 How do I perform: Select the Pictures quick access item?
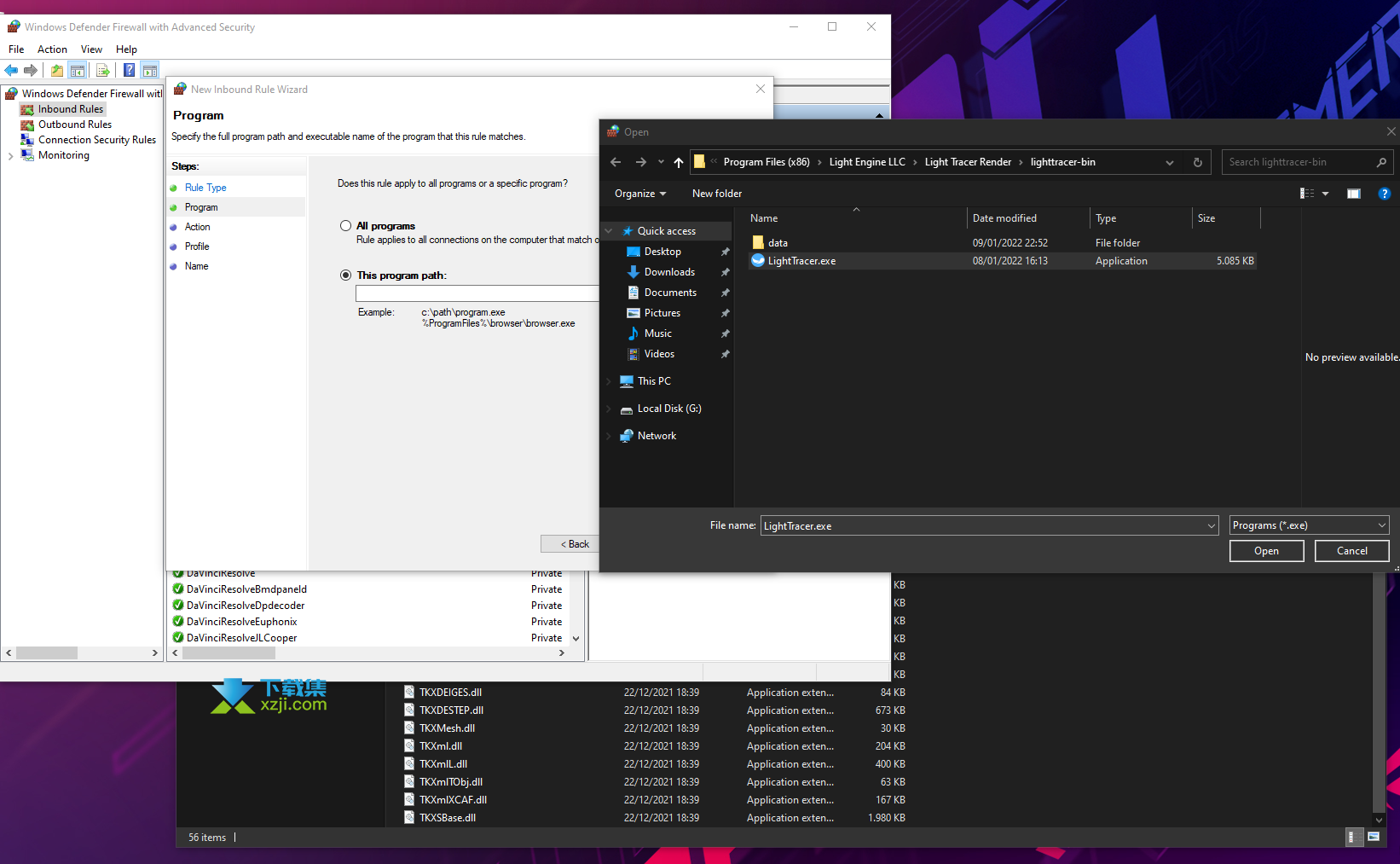662,313
